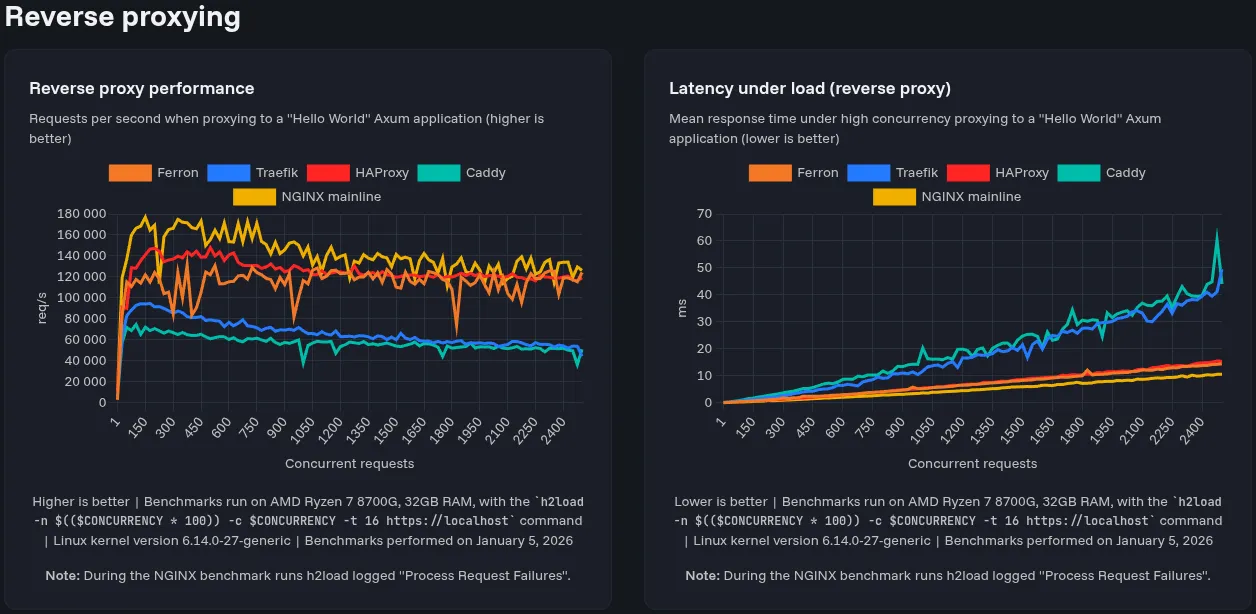This screenshot has height=614, width=1256.
Task: Click the 'Reverse proxy performance' chart title
Action: [x=142, y=88]
